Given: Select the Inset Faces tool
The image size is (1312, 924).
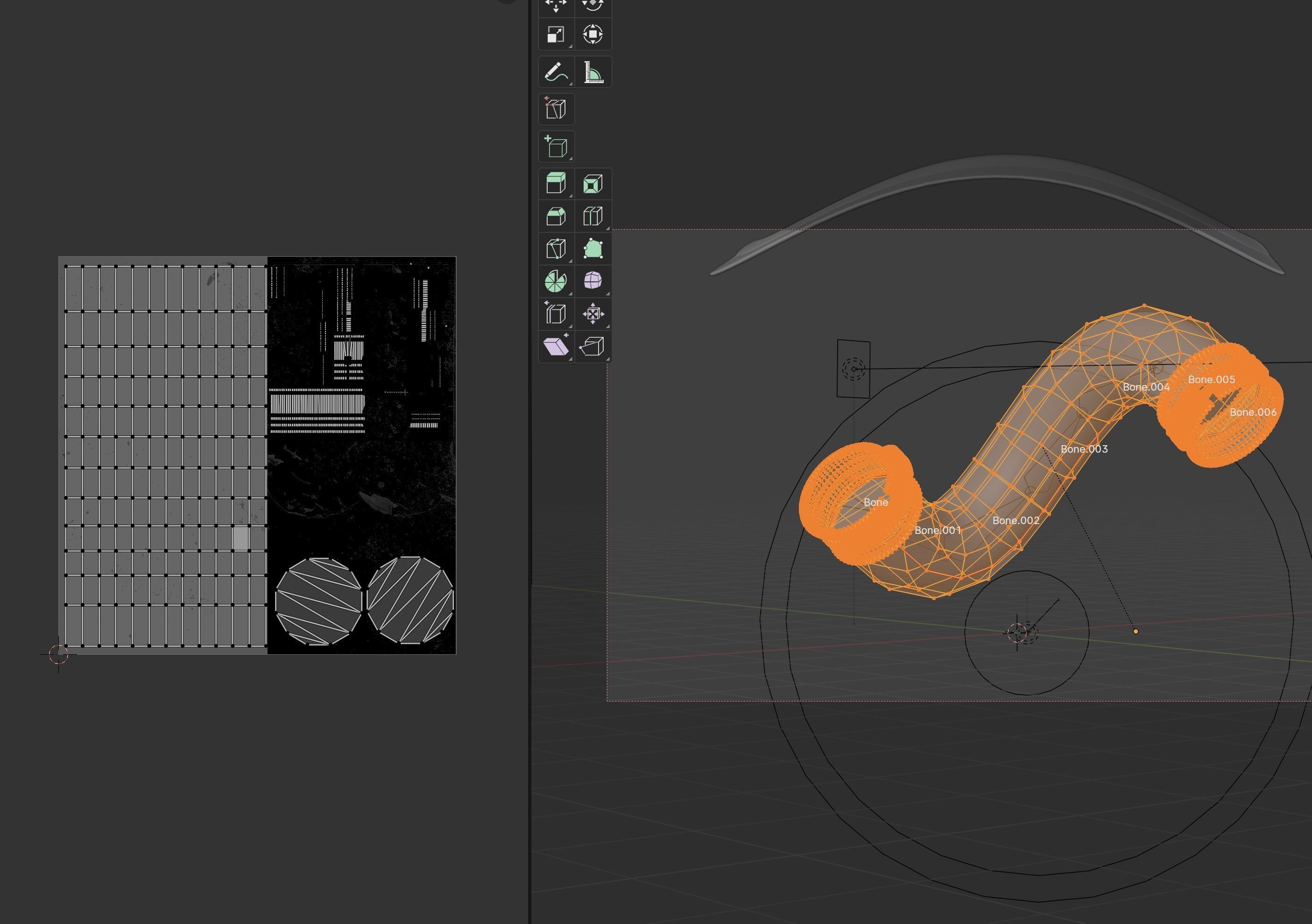Looking at the screenshot, I should pos(593,184).
